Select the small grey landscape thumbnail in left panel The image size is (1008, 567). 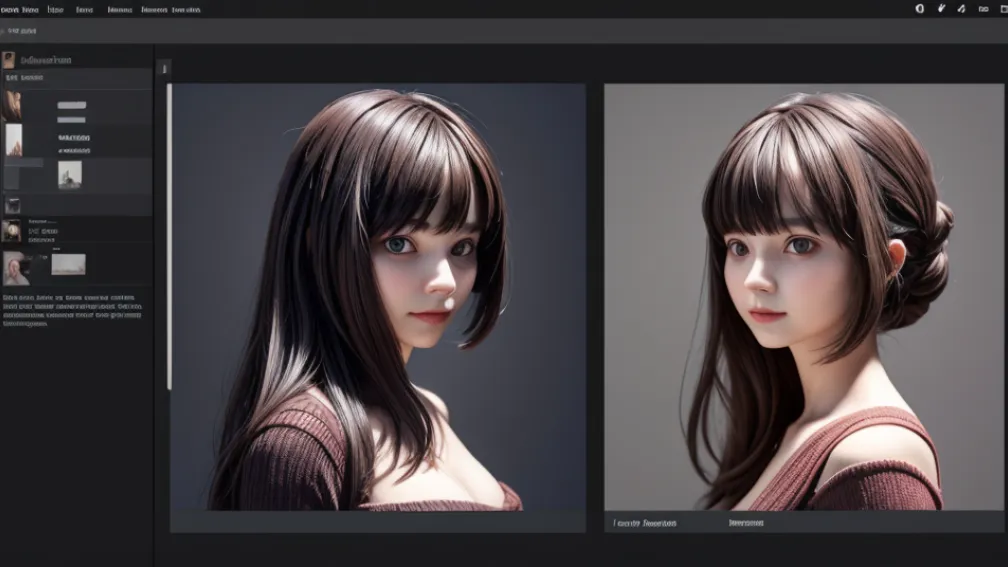[70, 174]
